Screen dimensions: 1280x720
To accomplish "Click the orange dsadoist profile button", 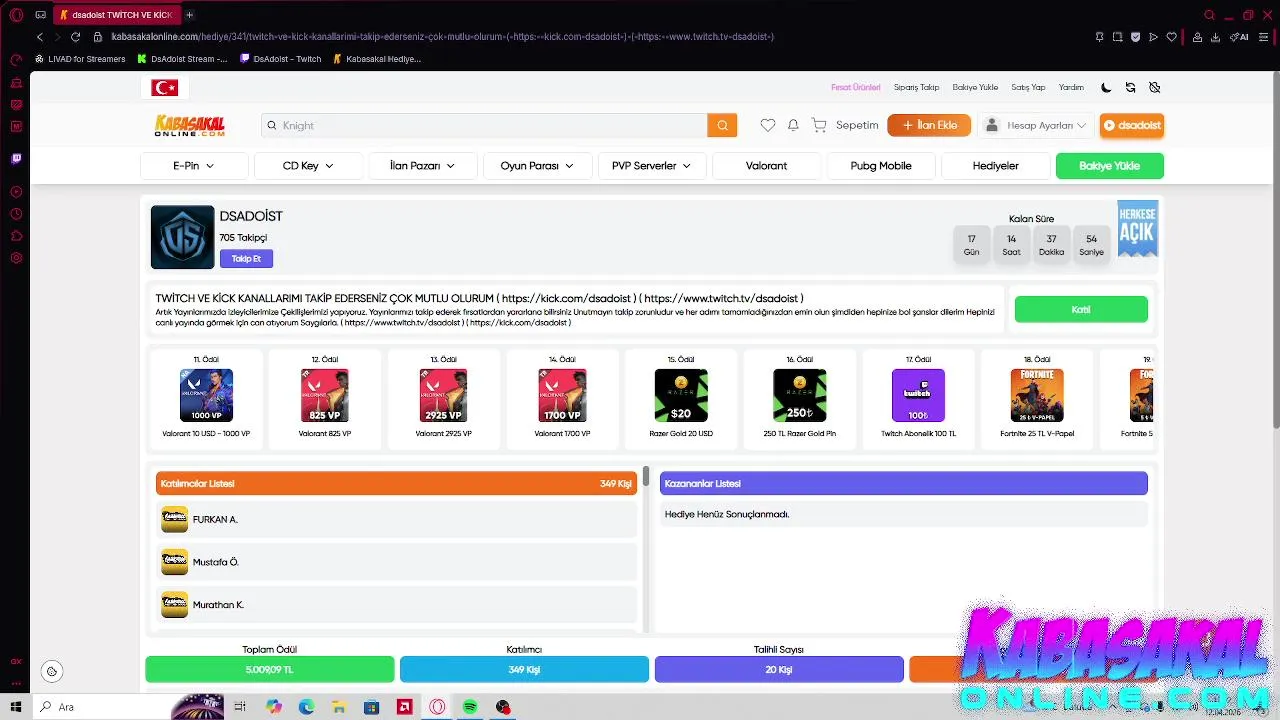I will pyautogui.click(x=1132, y=125).
